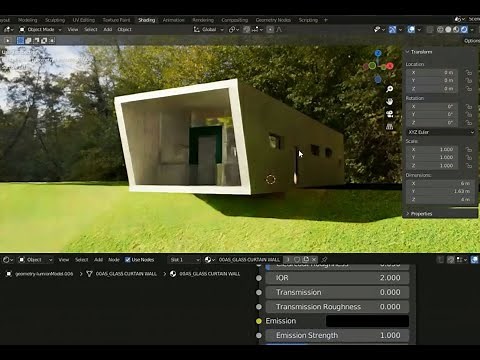Image resolution: width=480 pixels, height=360 pixels.
Task: Click the node editor snapping icon on right
Action: click(x=451, y=260)
